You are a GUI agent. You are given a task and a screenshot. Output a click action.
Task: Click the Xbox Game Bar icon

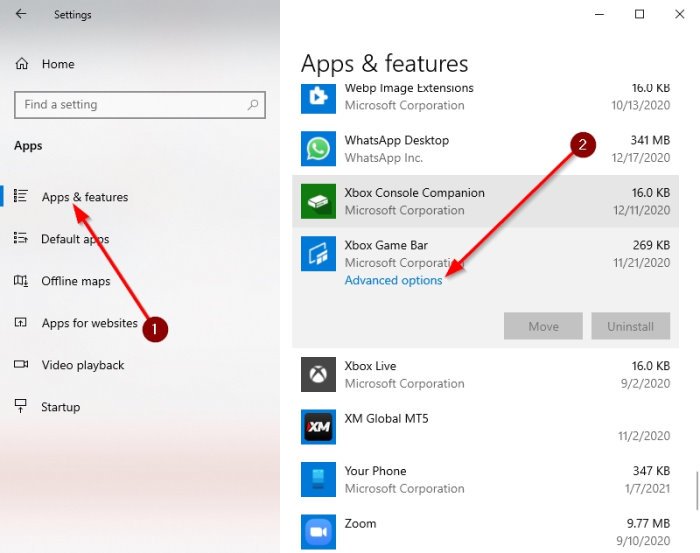click(x=318, y=254)
